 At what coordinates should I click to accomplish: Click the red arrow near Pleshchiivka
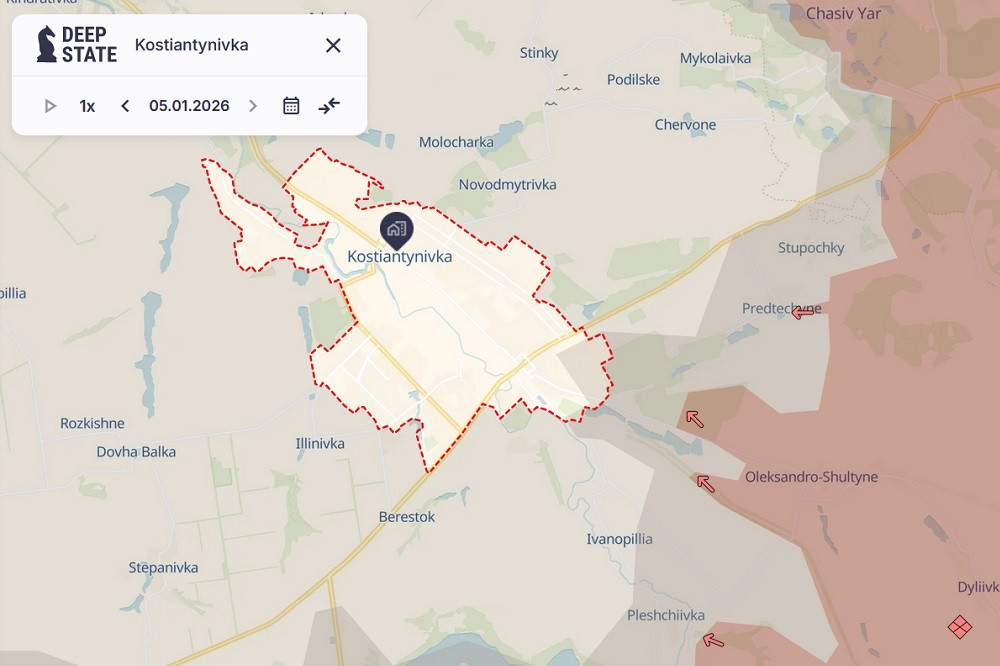713,640
